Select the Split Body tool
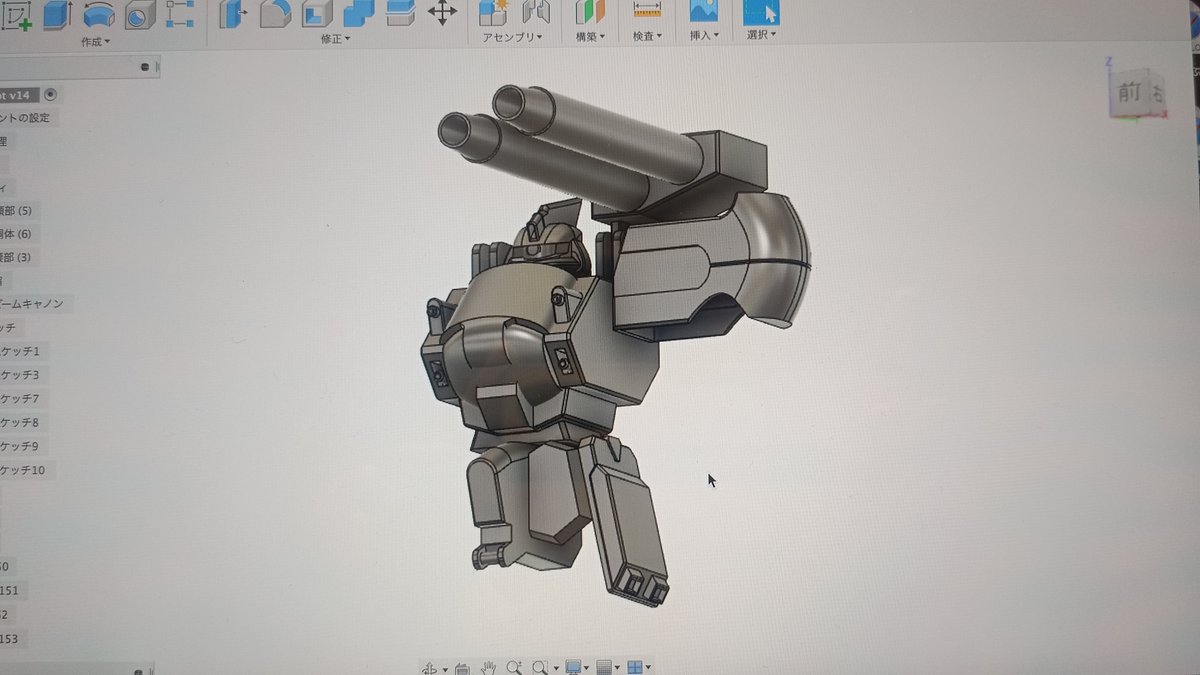Viewport: 1200px width, 675px height. [x=400, y=13]
